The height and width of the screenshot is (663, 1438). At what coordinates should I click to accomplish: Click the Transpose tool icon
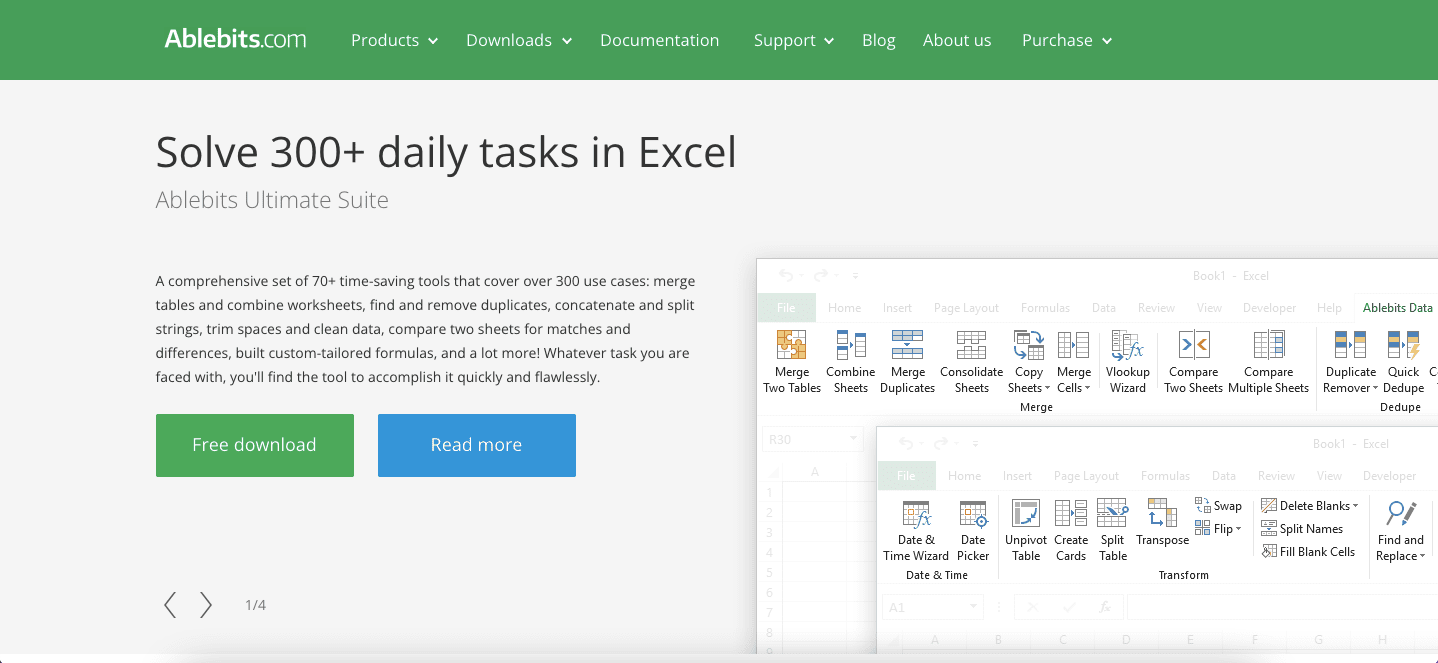[1163, 524]
